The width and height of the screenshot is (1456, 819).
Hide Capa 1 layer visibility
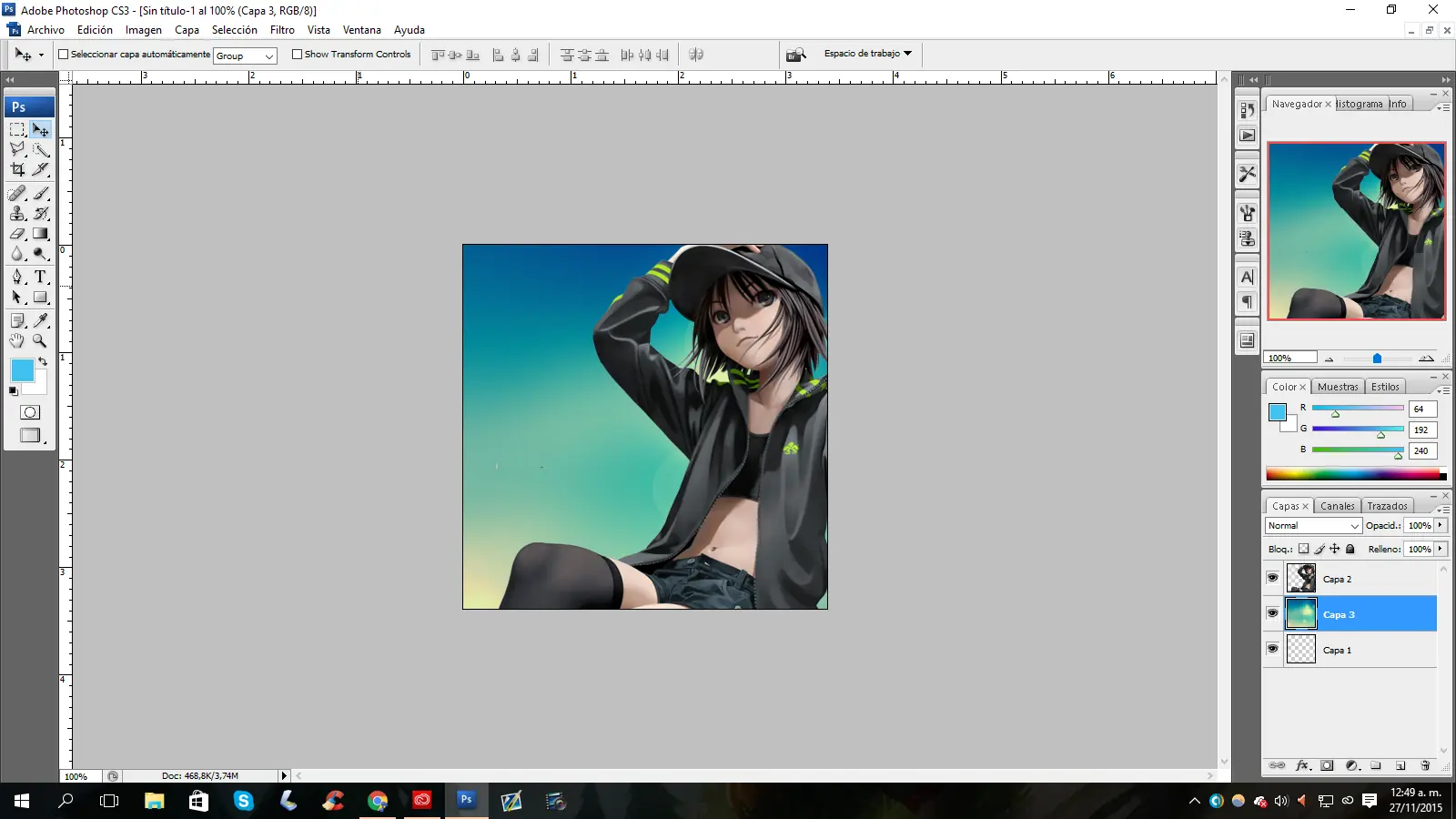coord(1272,649)
